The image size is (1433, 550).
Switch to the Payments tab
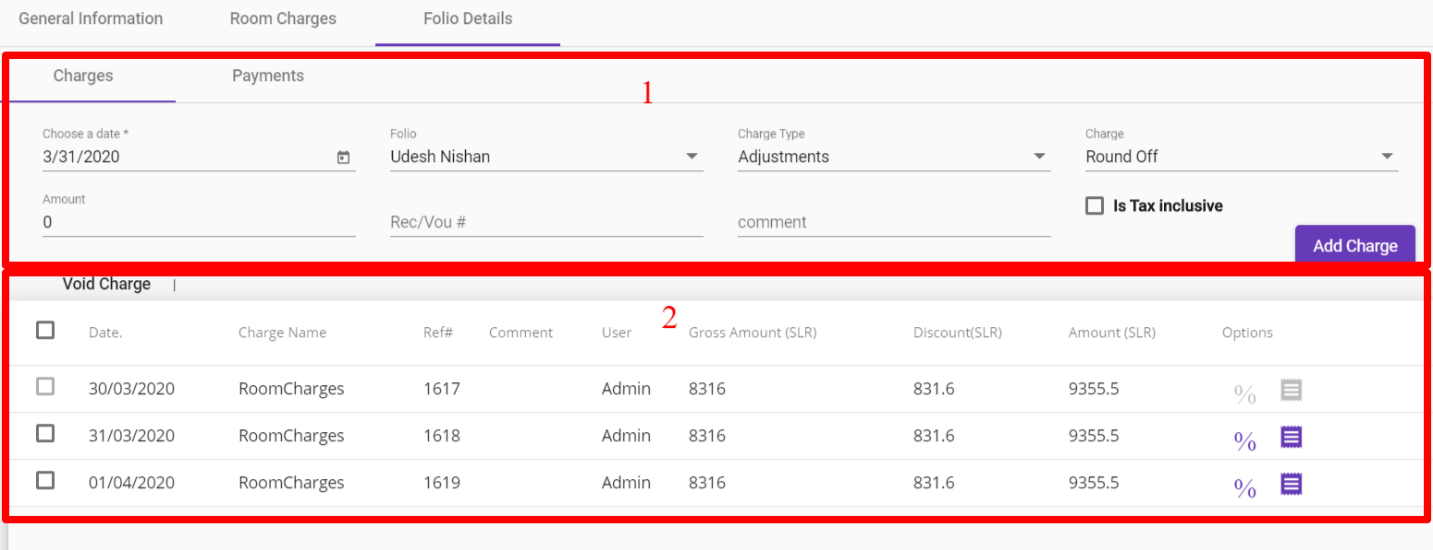coord(268,76)
